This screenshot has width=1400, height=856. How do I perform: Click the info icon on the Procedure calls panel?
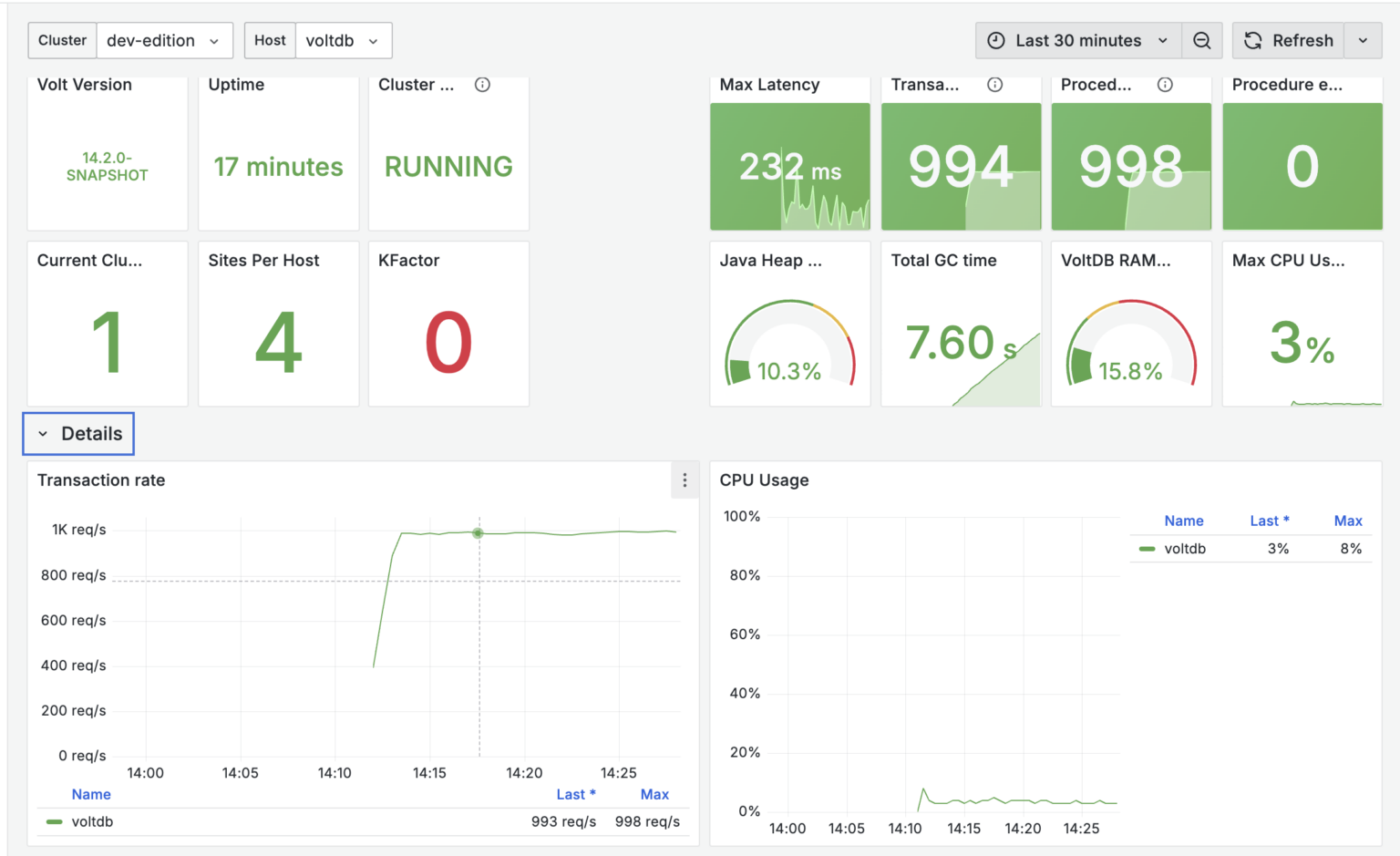tap(1165, 84)
